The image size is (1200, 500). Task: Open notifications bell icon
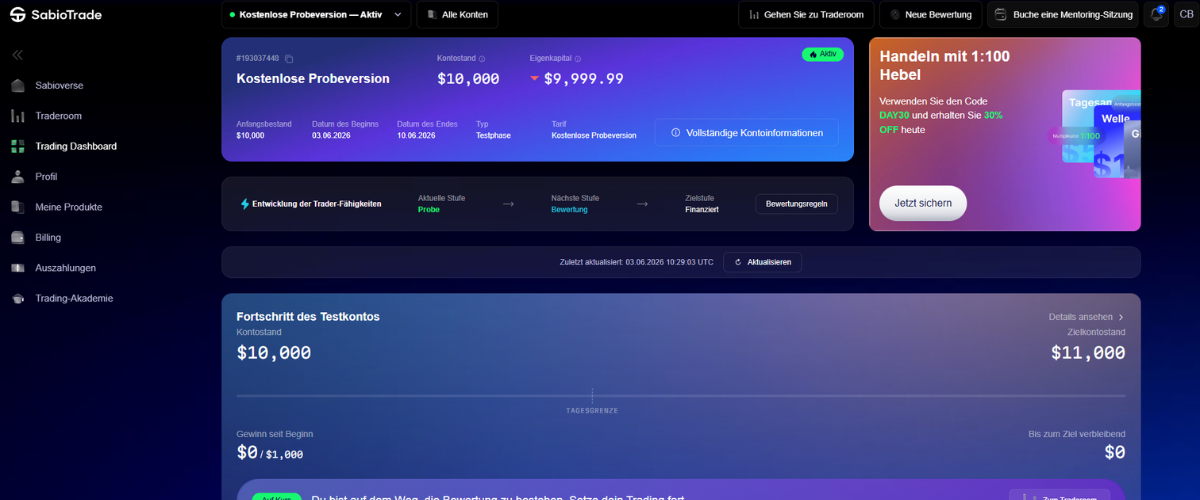(x=1156, y=15)
